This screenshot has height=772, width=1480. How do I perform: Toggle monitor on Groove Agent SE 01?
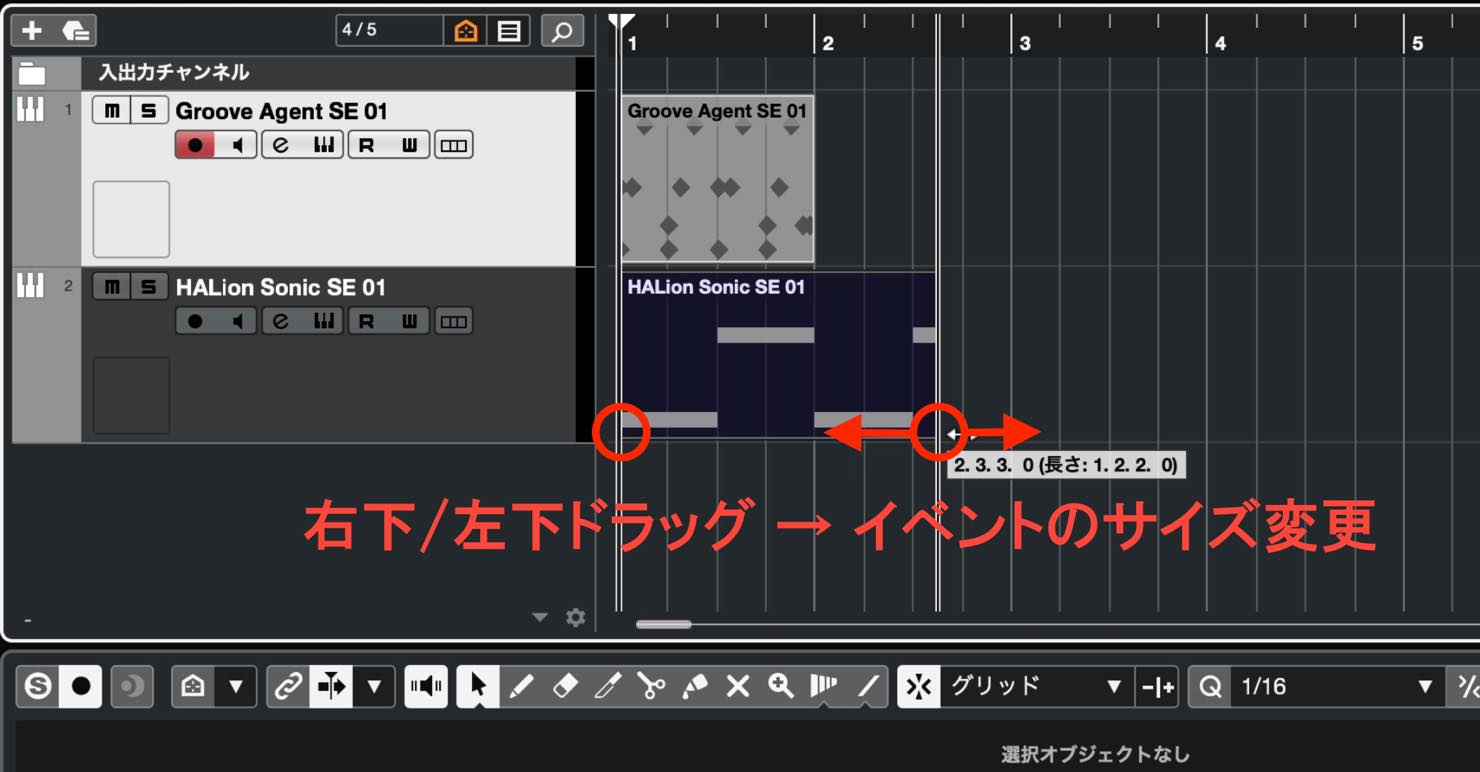click(237, 145)
